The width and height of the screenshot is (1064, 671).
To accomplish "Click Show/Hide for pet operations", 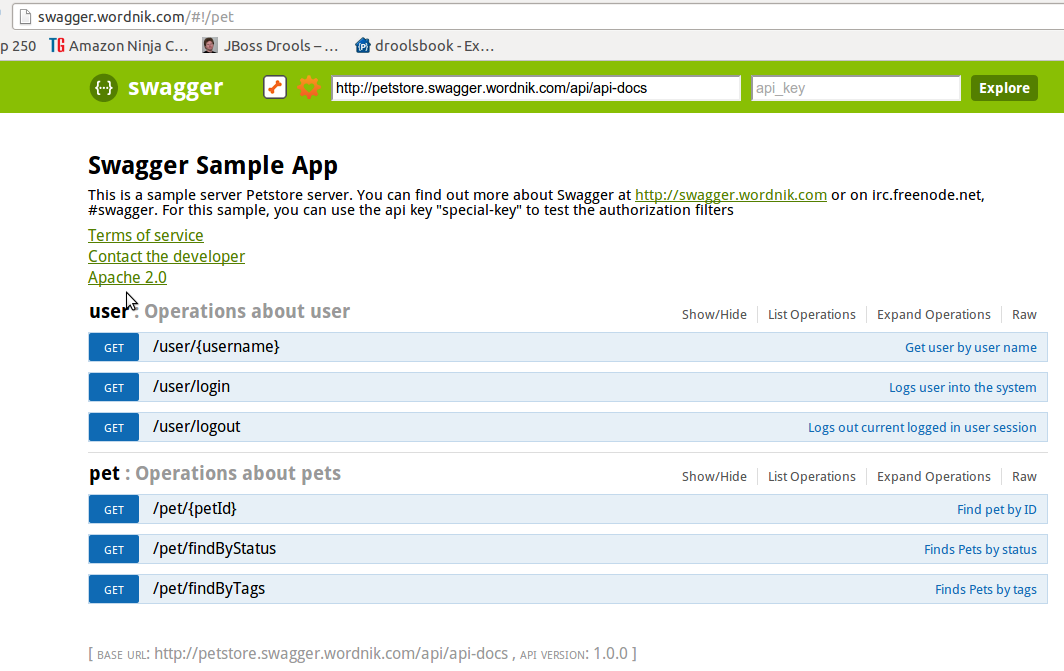I will (714, 477).
